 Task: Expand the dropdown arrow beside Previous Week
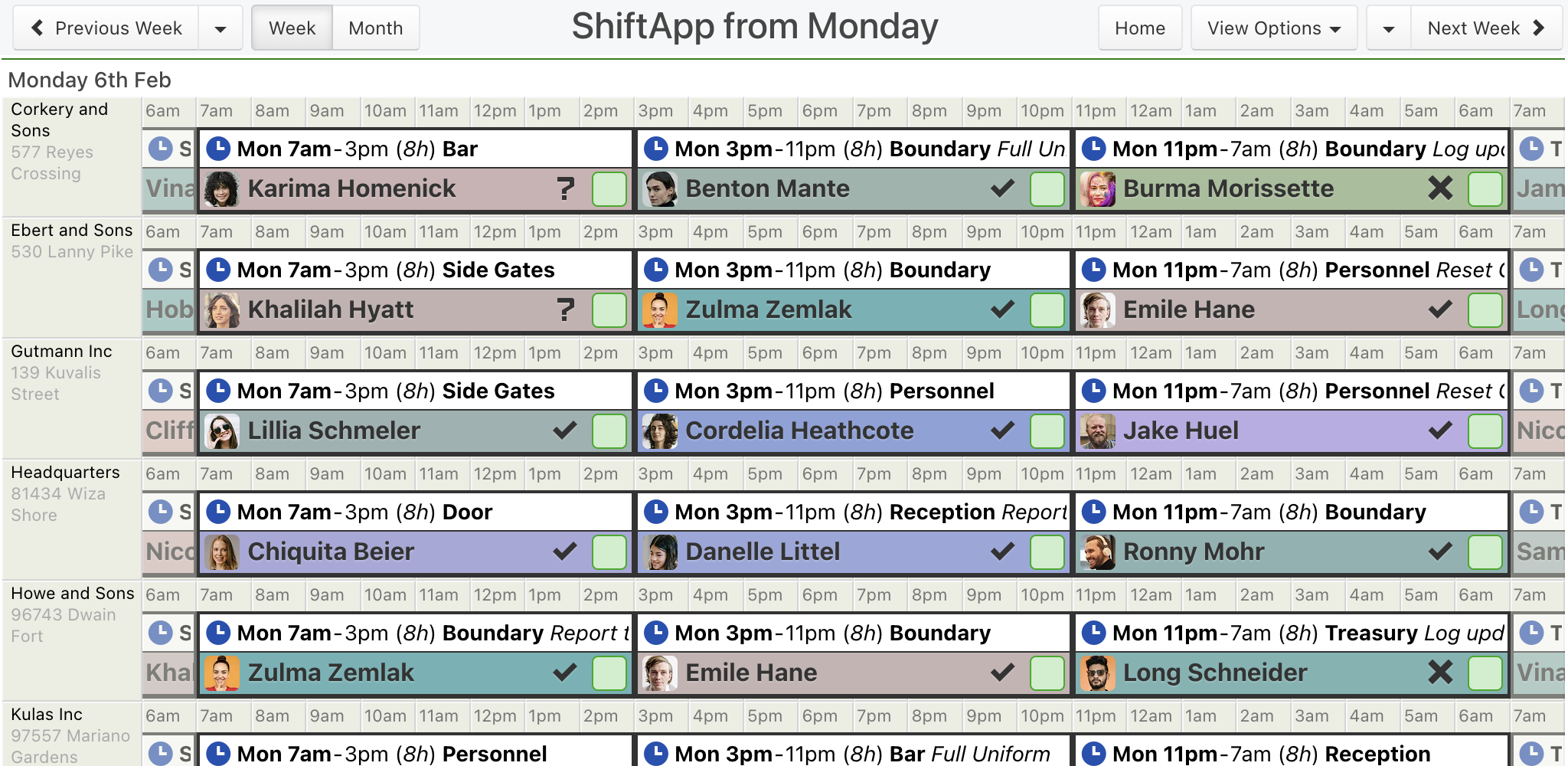click(220, 28)
